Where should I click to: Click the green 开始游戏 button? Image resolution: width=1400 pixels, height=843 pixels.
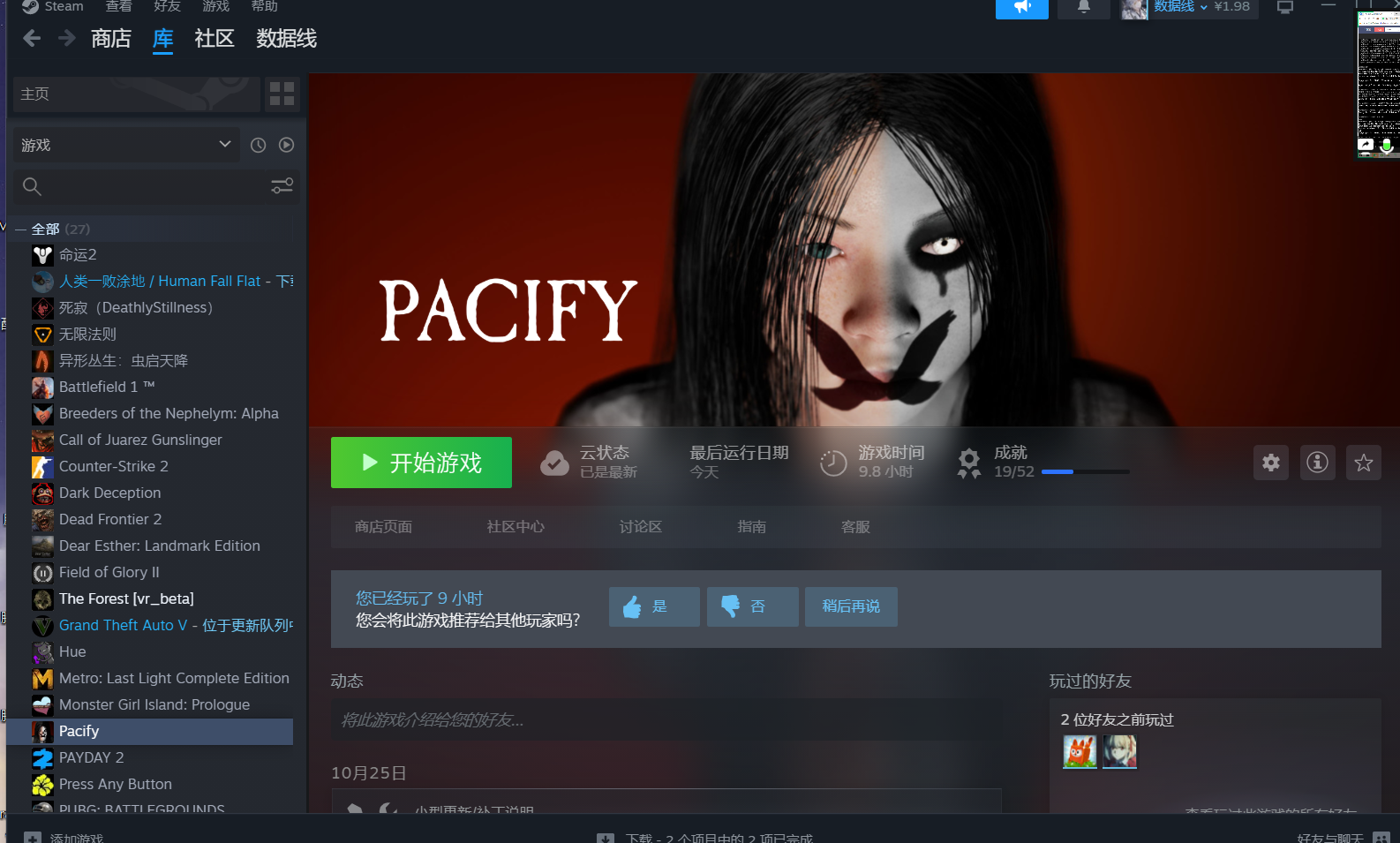point(421,463)
